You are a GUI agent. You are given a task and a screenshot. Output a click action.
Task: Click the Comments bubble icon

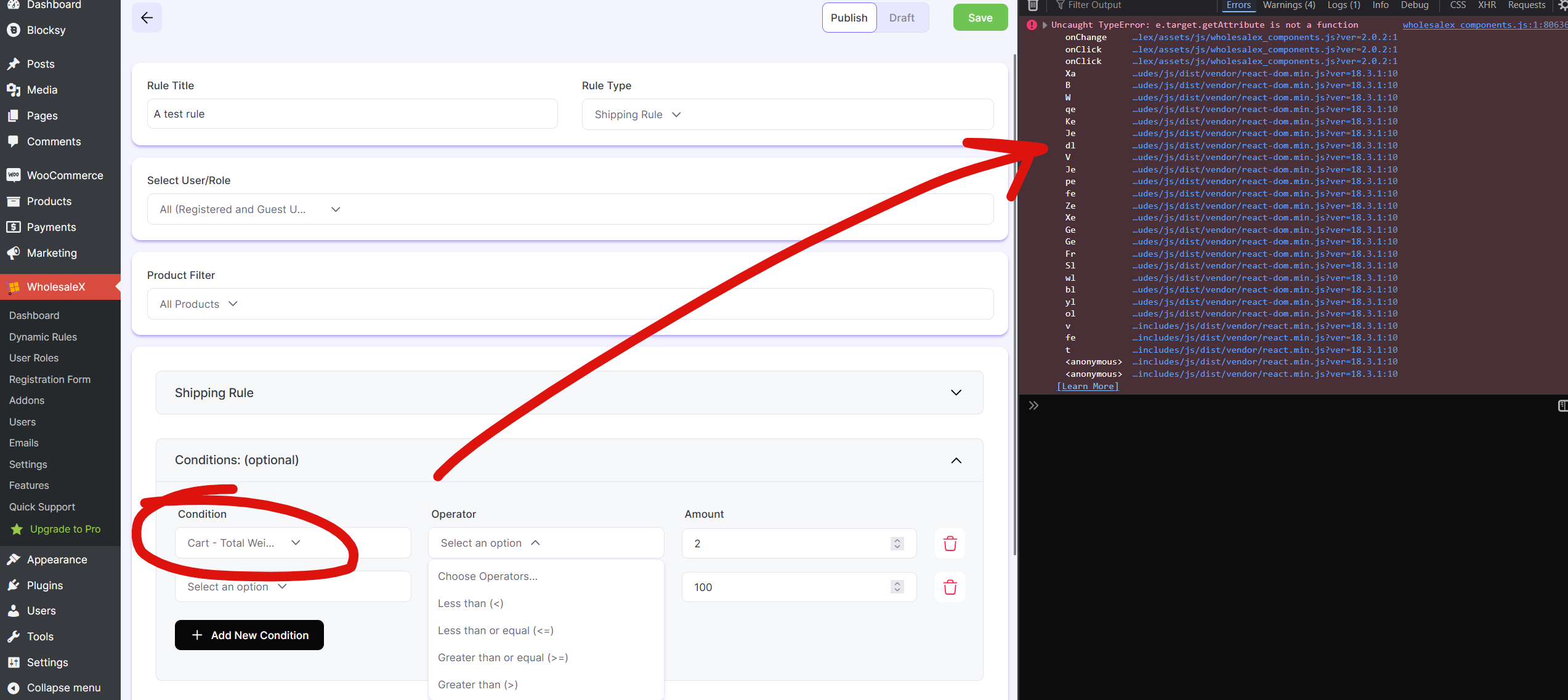pyautogui.click(x=14, y=142)
